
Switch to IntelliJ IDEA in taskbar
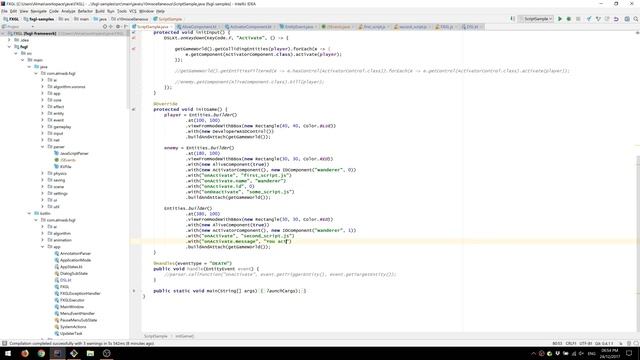click(x=58, y=353)
